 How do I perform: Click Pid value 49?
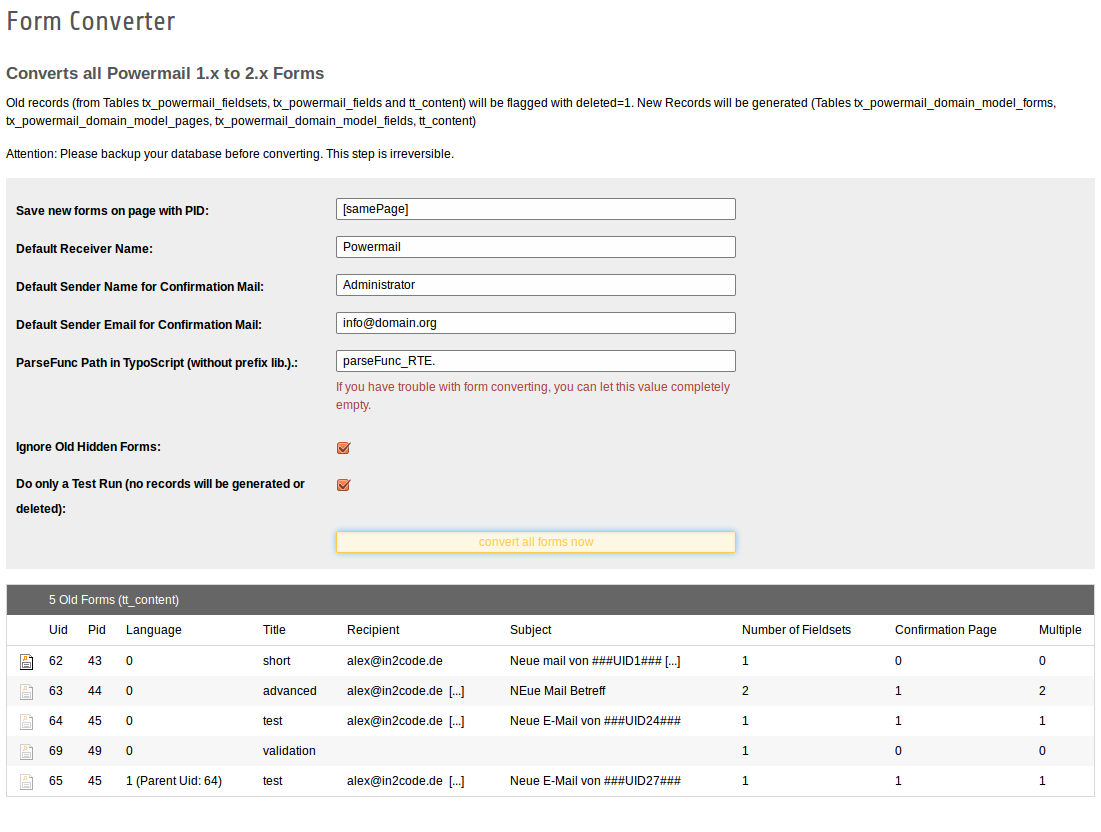click(95, 751)
